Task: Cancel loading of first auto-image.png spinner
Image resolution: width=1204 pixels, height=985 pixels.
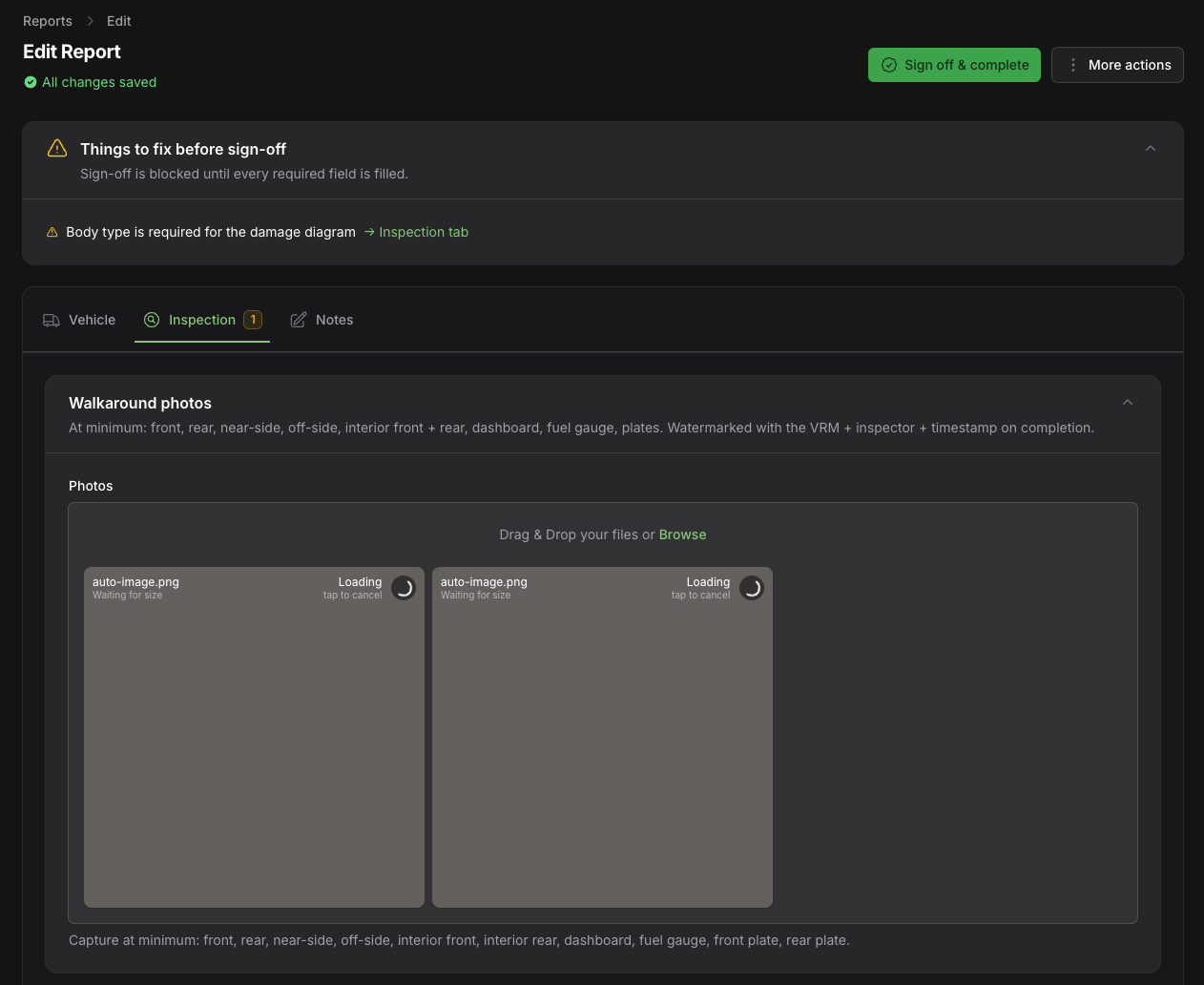Action: pyautogui.click(x=404, y=588)
